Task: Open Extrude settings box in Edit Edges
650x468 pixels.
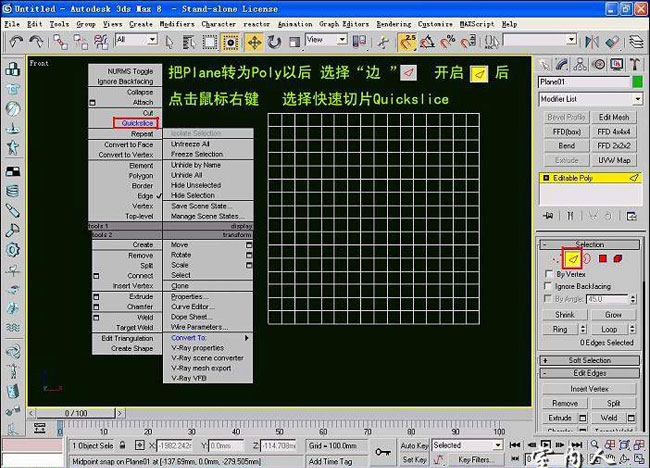Action: coord(582,418)
